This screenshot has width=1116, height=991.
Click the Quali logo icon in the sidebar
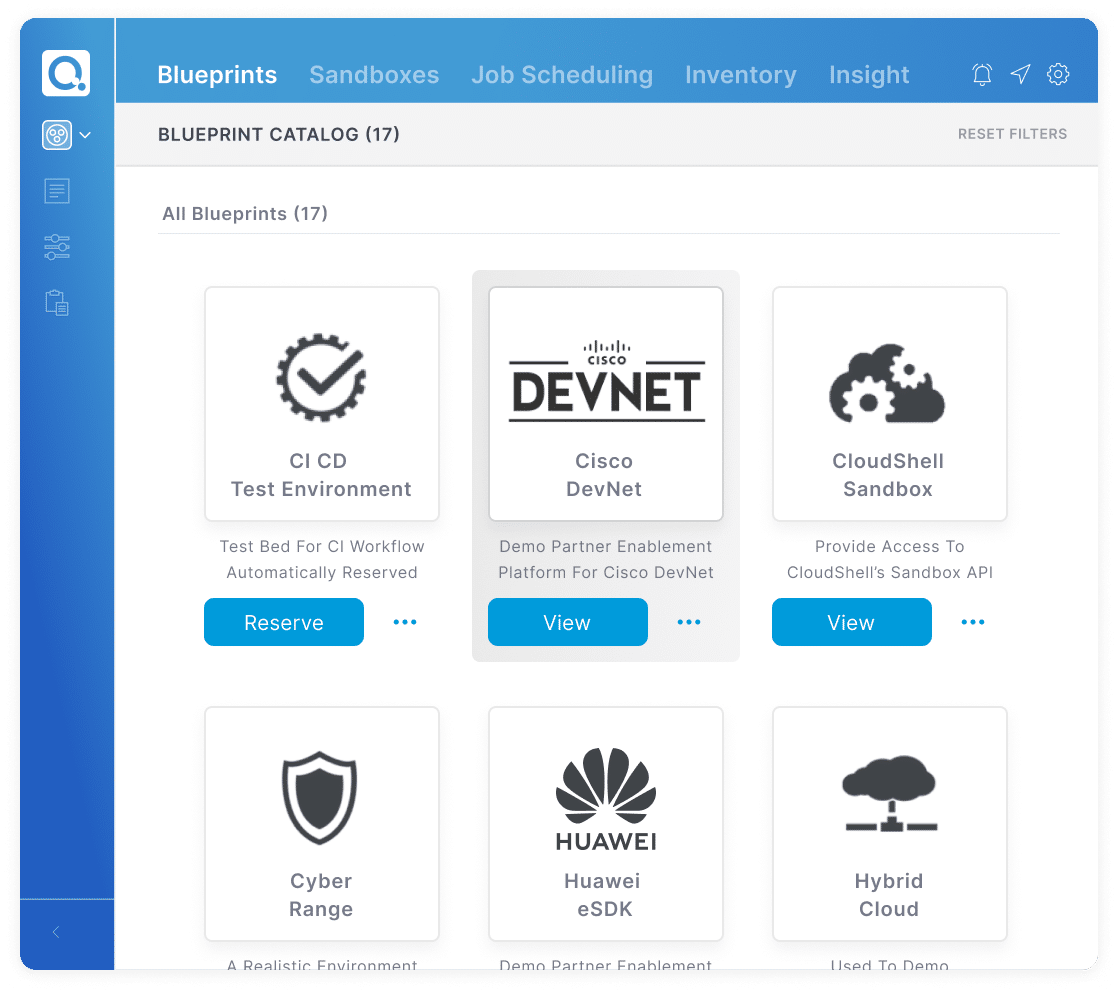[x=66, y=73]
